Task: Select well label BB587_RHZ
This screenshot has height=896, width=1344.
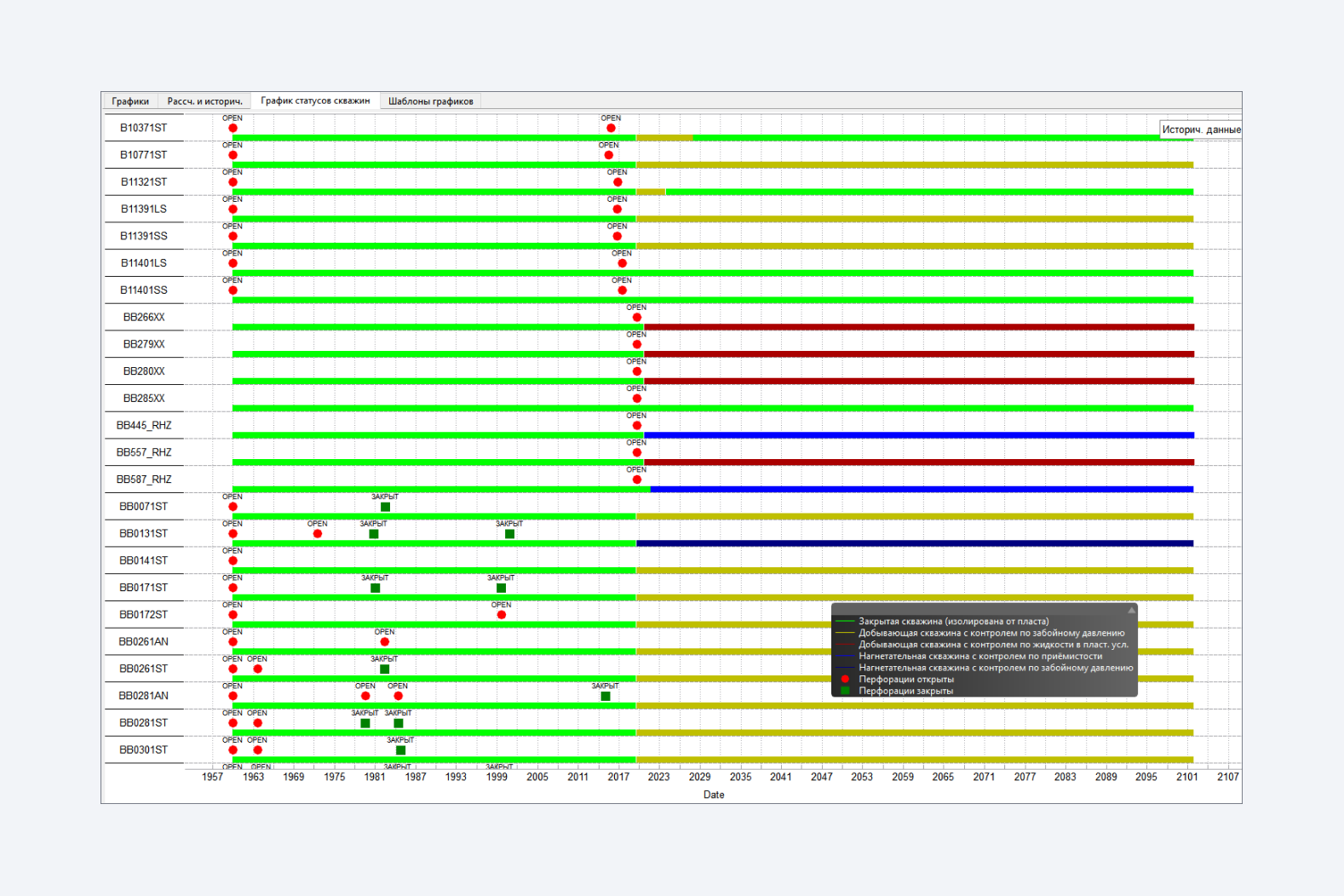Action: (144, 480)
